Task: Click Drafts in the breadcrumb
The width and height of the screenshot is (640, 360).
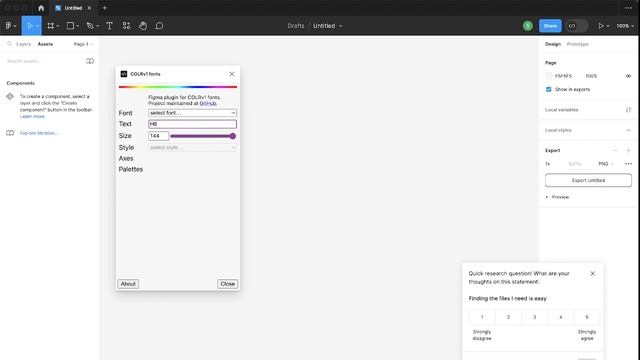Action: pos(296,26)
